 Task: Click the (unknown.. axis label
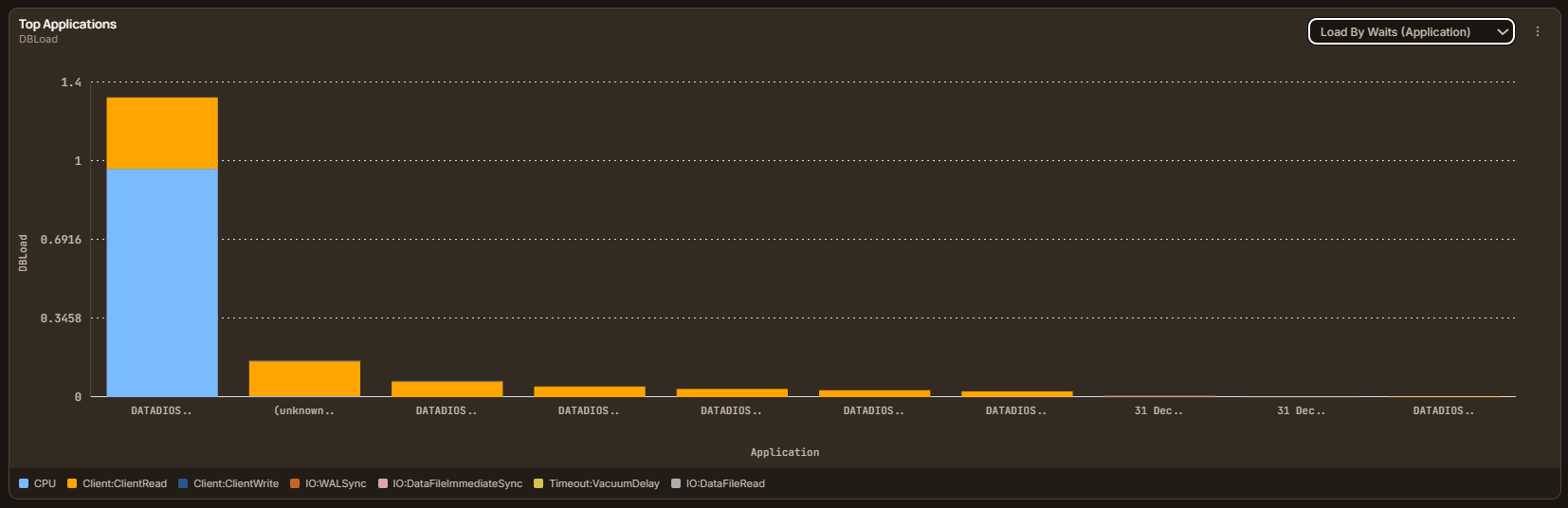coord(304,410)
